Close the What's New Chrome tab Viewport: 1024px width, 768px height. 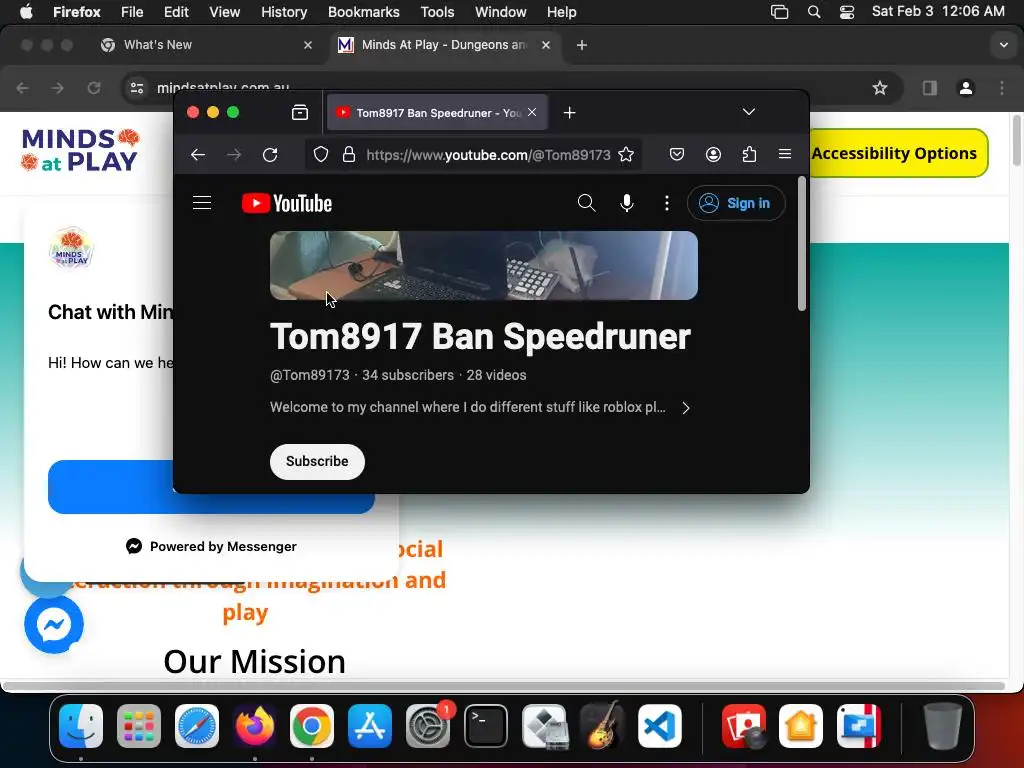308,45
